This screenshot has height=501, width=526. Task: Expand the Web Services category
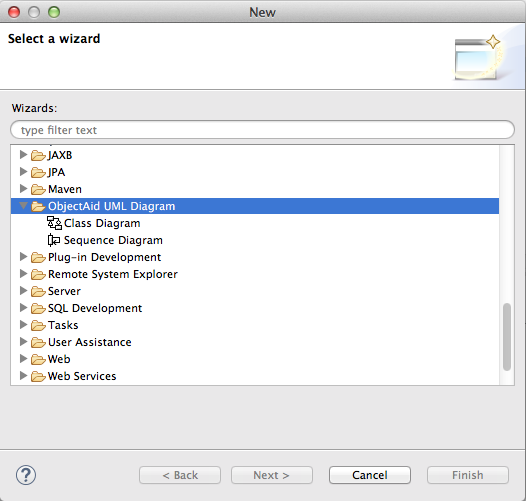coord(23,375)
